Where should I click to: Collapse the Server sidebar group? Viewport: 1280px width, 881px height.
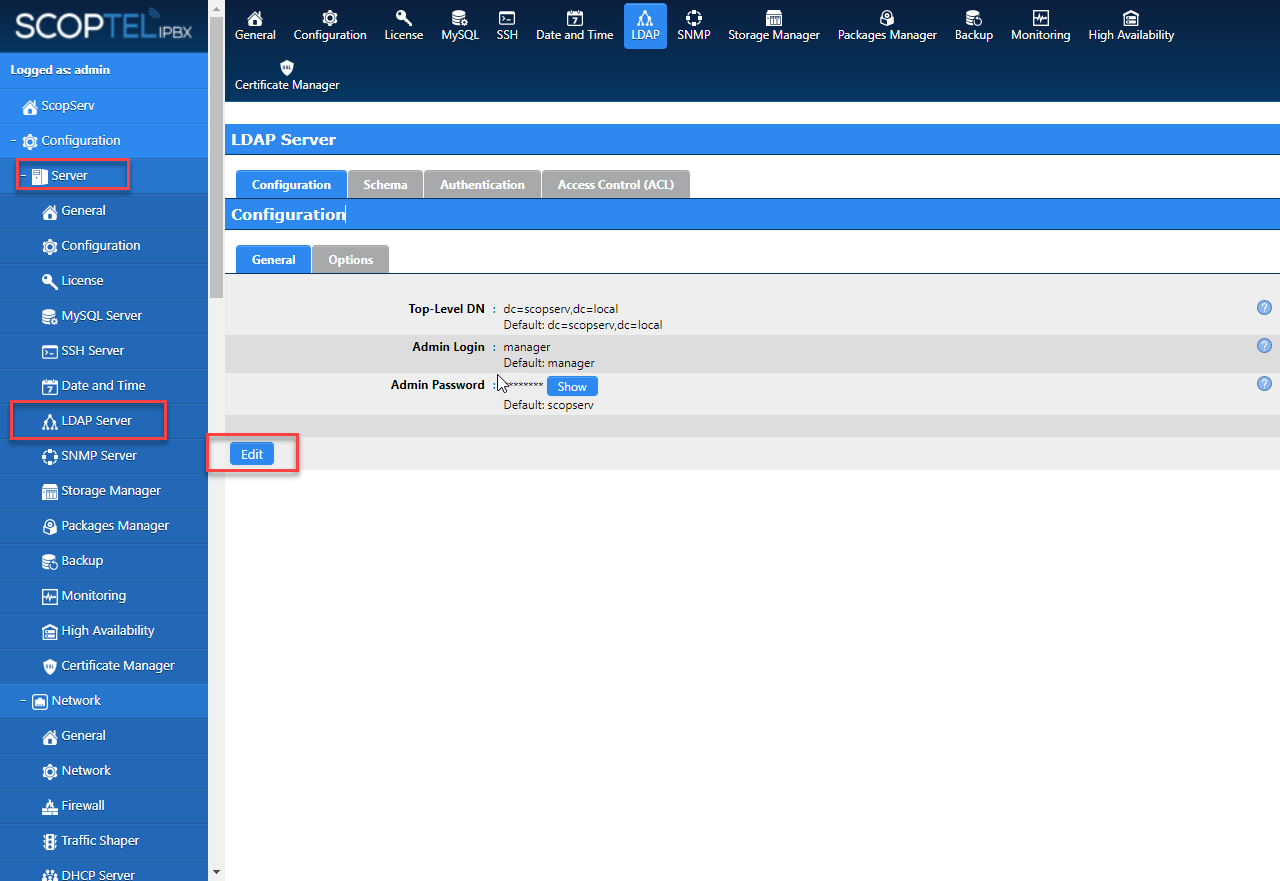point(23,176)
